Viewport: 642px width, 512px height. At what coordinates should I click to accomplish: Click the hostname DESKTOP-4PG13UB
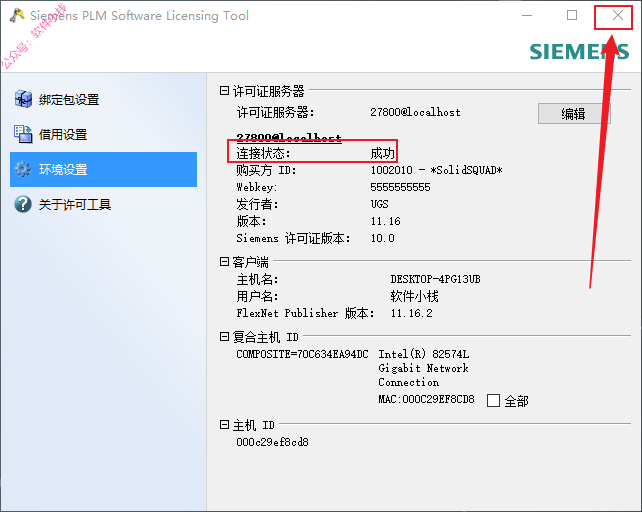(x=435, y=279)
